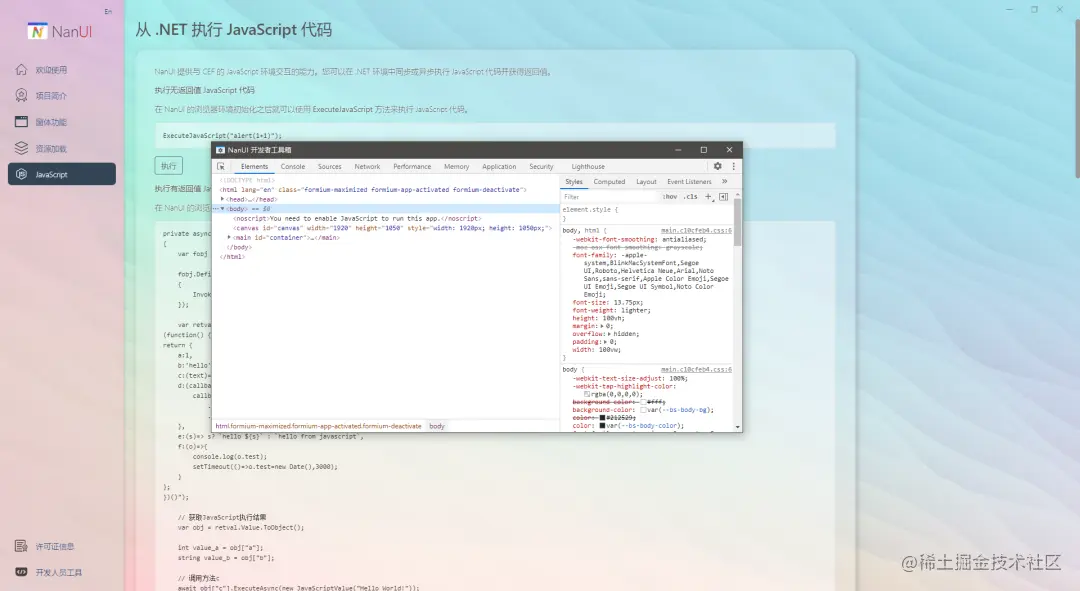Viewport: 1080px width, 591px height.
Task: Click the Styles pane vertical scrollbar thumb
Action: 738,221
